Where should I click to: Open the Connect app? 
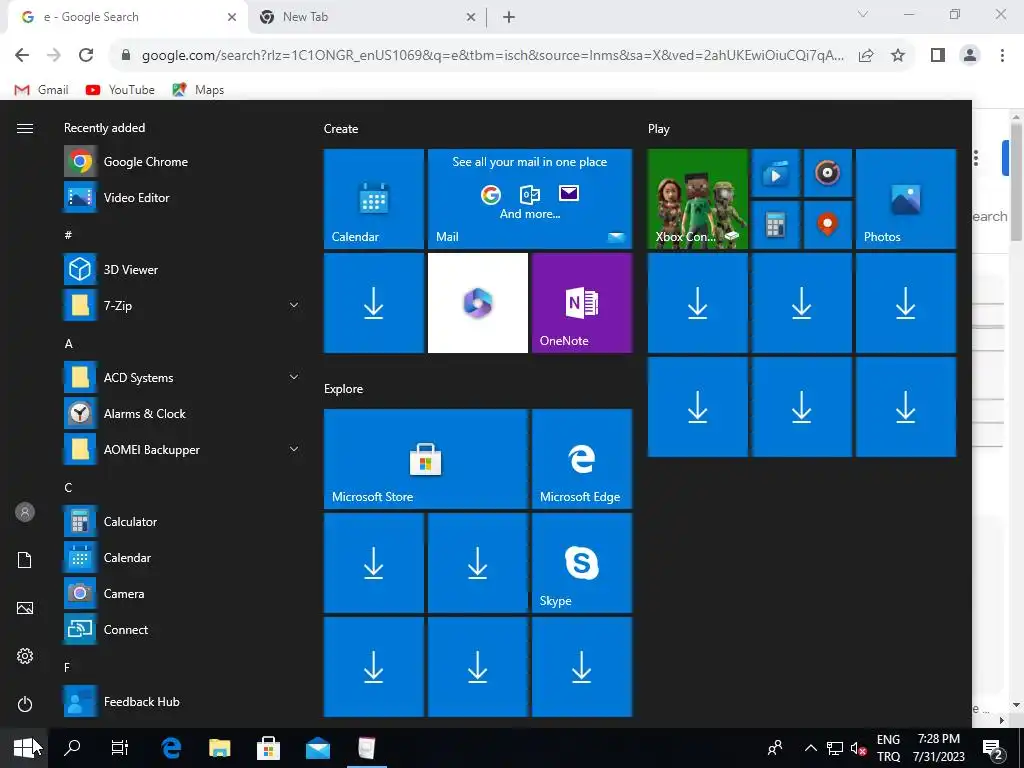tap(181, 629)
